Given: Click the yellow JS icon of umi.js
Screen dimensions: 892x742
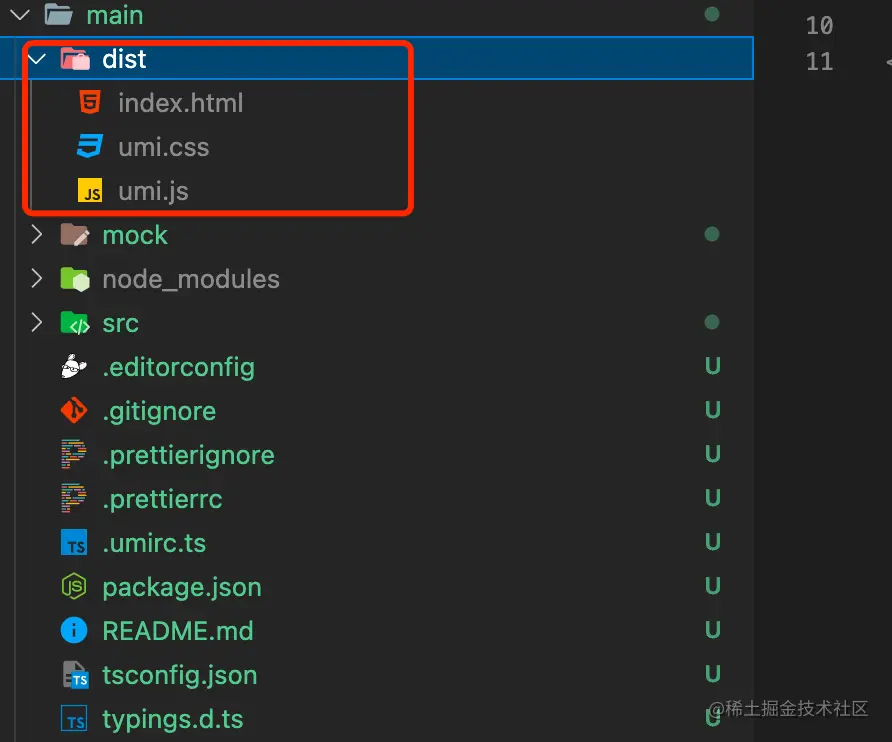Looking at the screenshot, I should [x=90, y=191].
